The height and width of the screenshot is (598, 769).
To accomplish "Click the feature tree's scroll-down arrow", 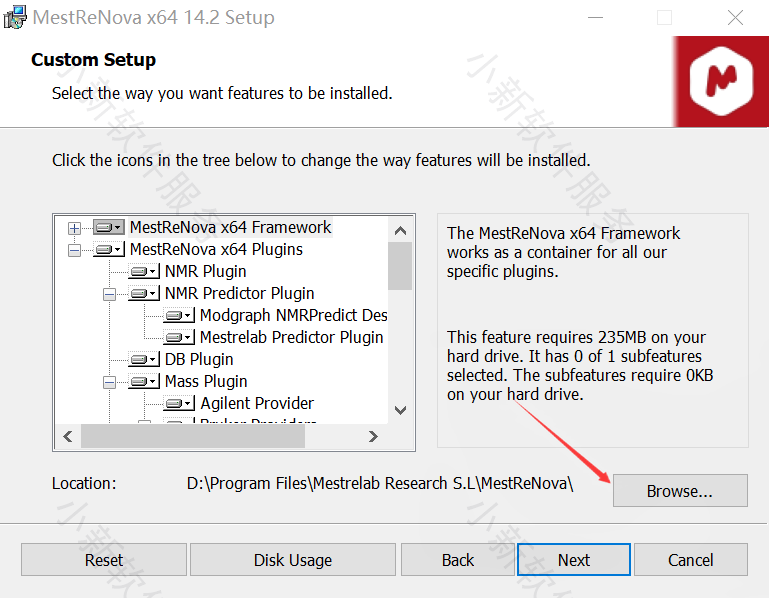I will coord(400,410).
